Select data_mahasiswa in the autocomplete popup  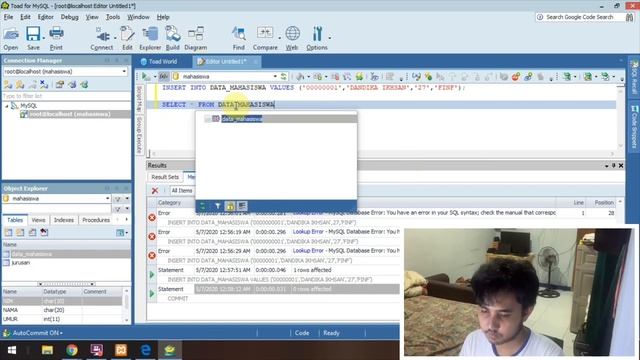(242, 119)
